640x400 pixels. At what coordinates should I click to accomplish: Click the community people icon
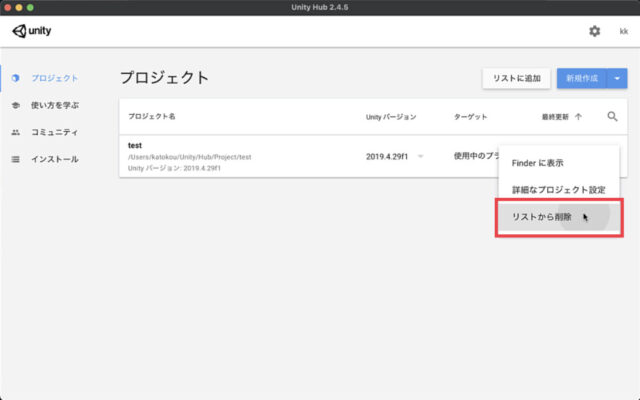(x=16, y=132)
